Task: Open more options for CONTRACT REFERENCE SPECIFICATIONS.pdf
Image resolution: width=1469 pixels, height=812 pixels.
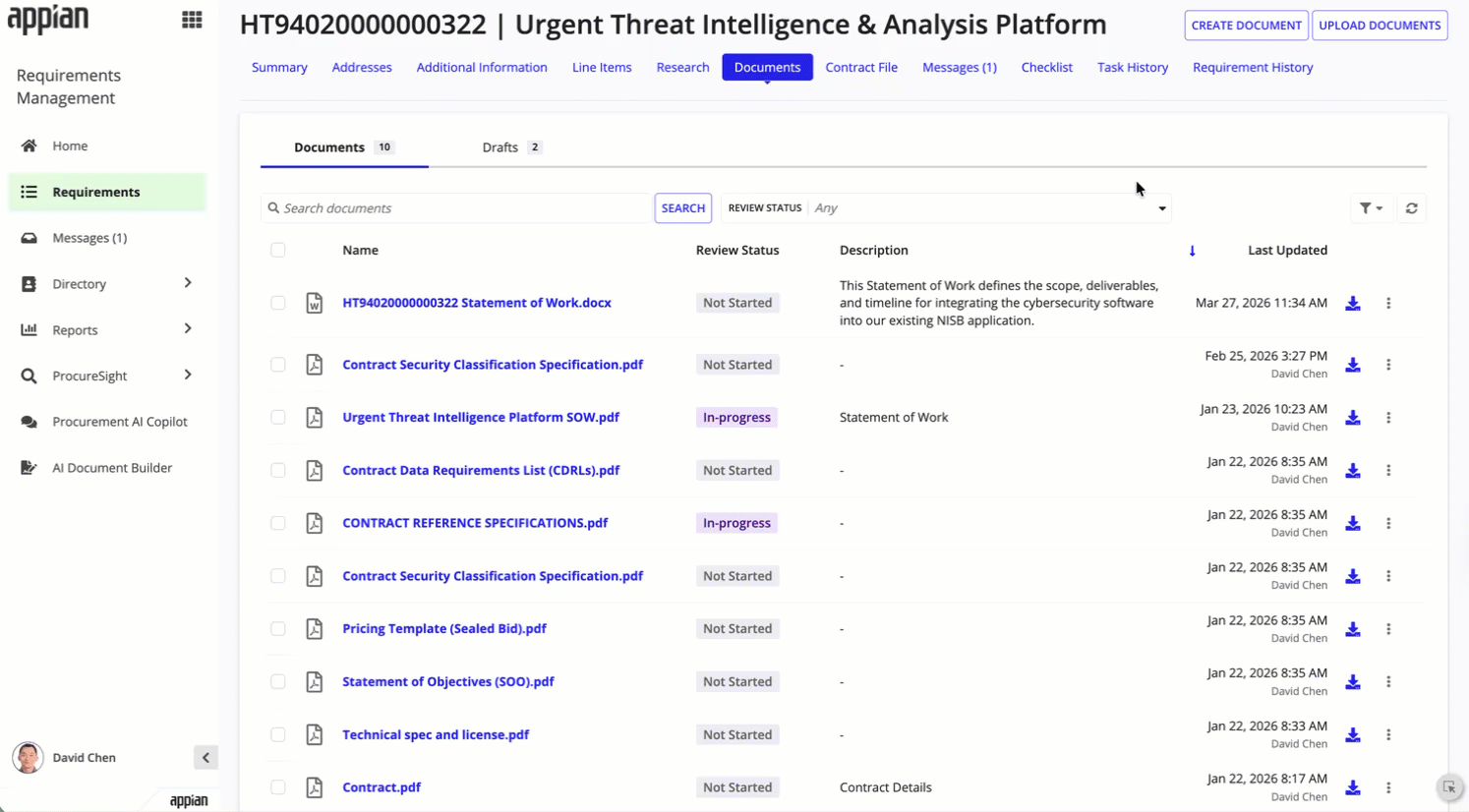Action: click(1388, 523)
